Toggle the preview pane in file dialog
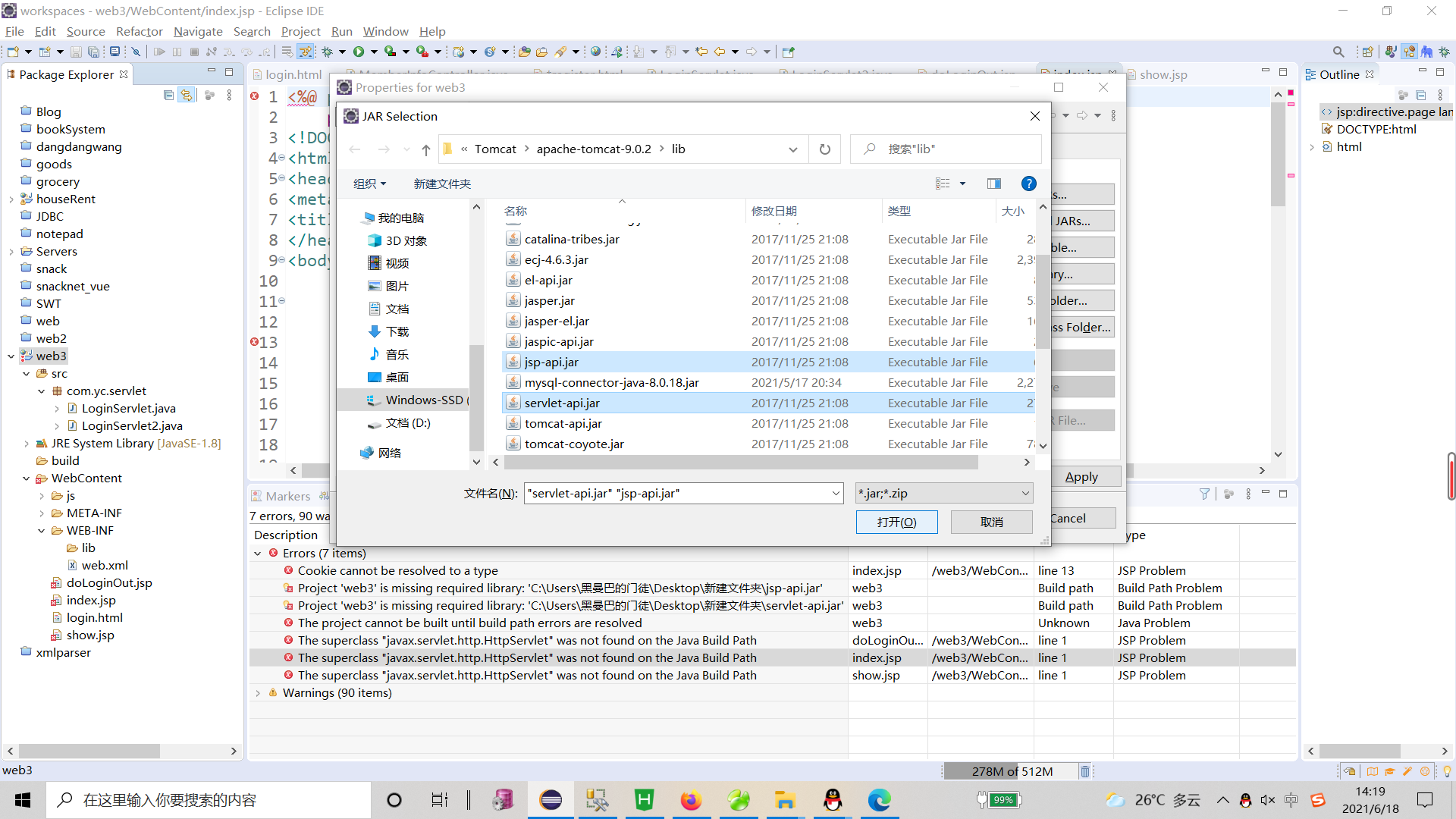Screen dimensions: 1456x819 pyautogui.click(x=993, y=184)
